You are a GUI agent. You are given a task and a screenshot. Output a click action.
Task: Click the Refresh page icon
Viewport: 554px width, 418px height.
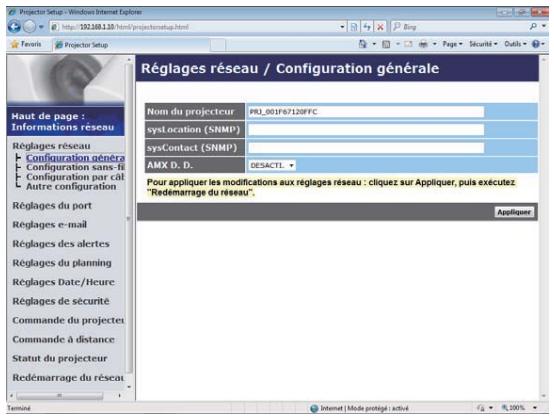coord(367,27)
